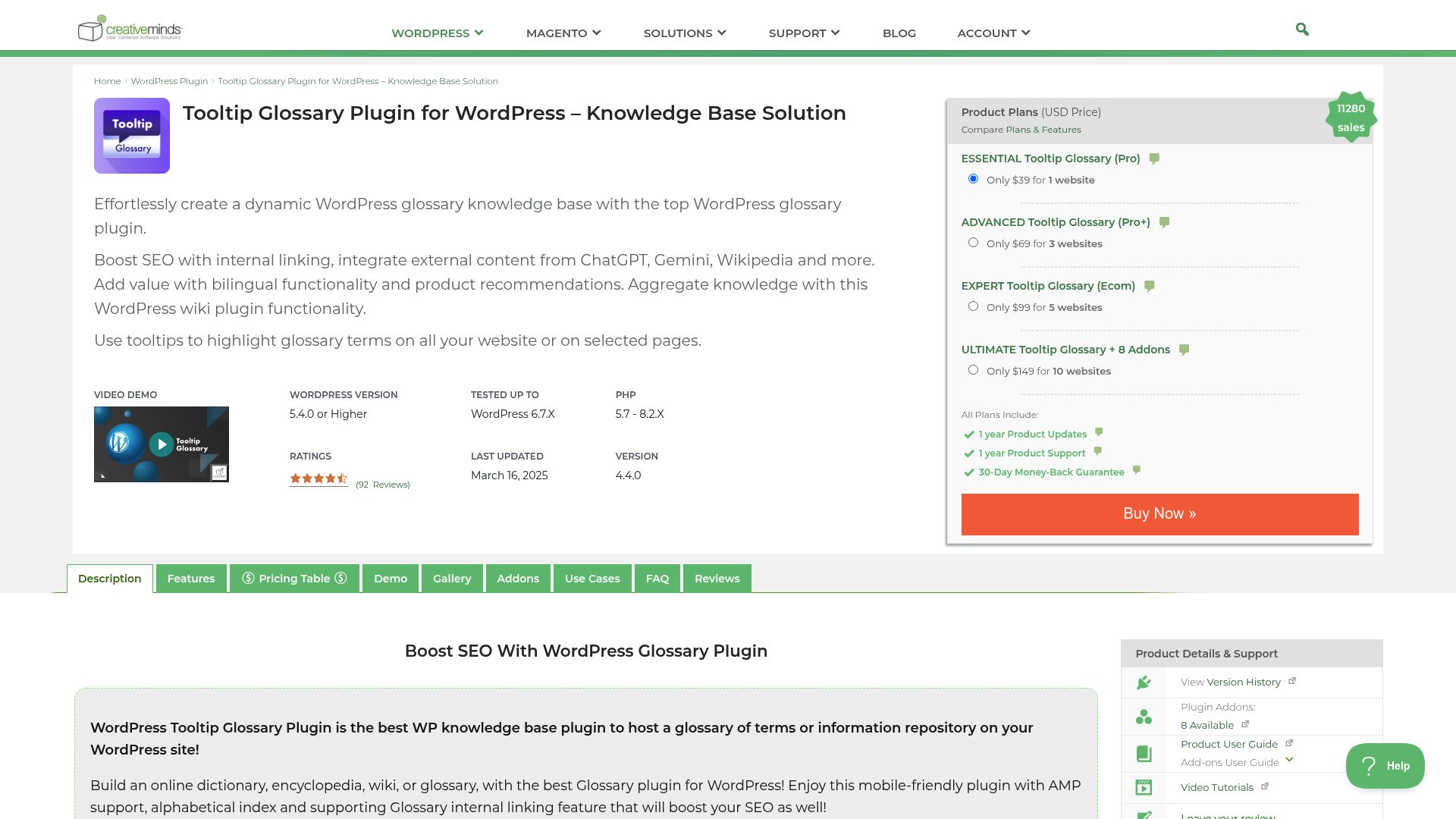Click the CreativeMinds logo

point(127,29)
